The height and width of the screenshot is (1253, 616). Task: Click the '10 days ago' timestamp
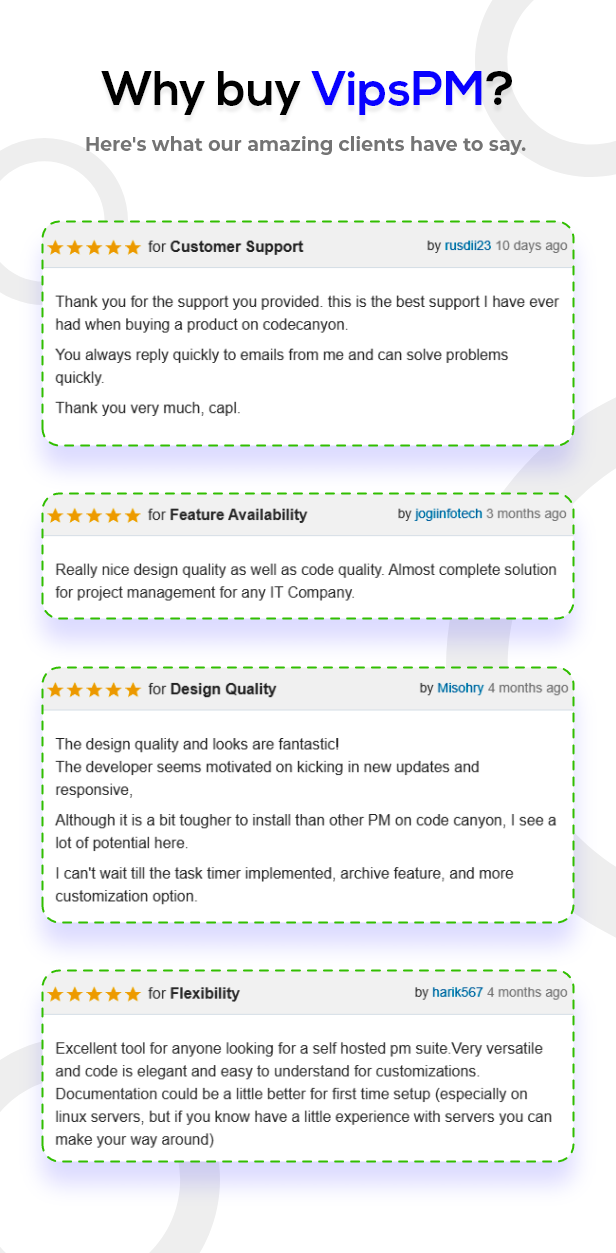(x=531, y=246)
